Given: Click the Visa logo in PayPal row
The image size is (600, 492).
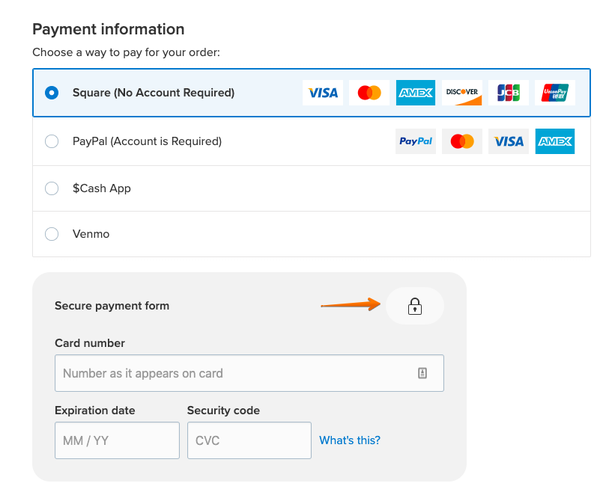Looking at the screenshot, I should (x=509, y=141).
